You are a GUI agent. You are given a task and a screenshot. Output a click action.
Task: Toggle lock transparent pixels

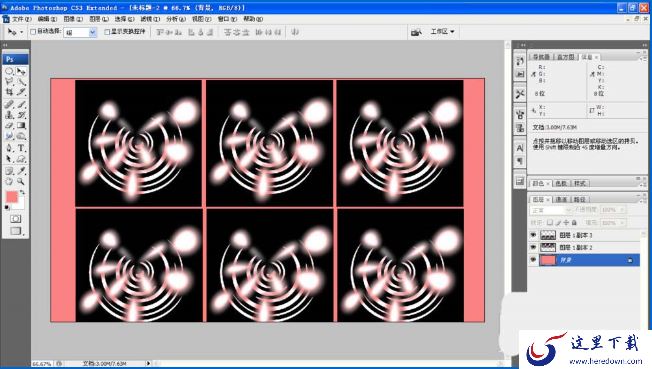[550, 223]
